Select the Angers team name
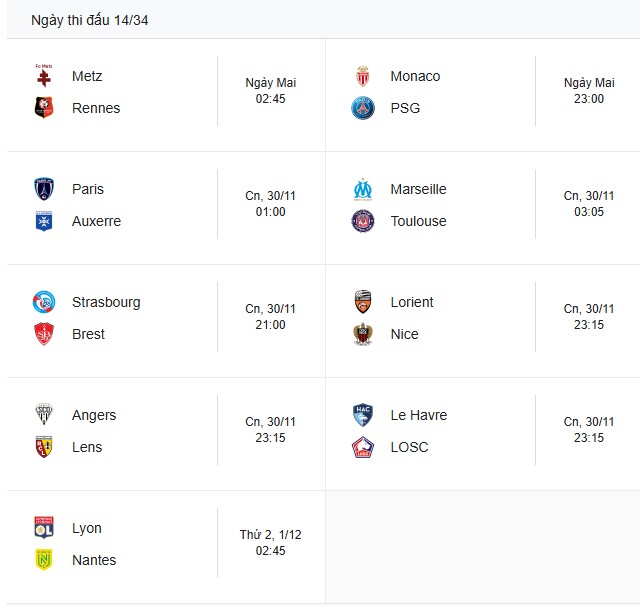The width and height of the screenshot is (640, 606). pos(94,415)
